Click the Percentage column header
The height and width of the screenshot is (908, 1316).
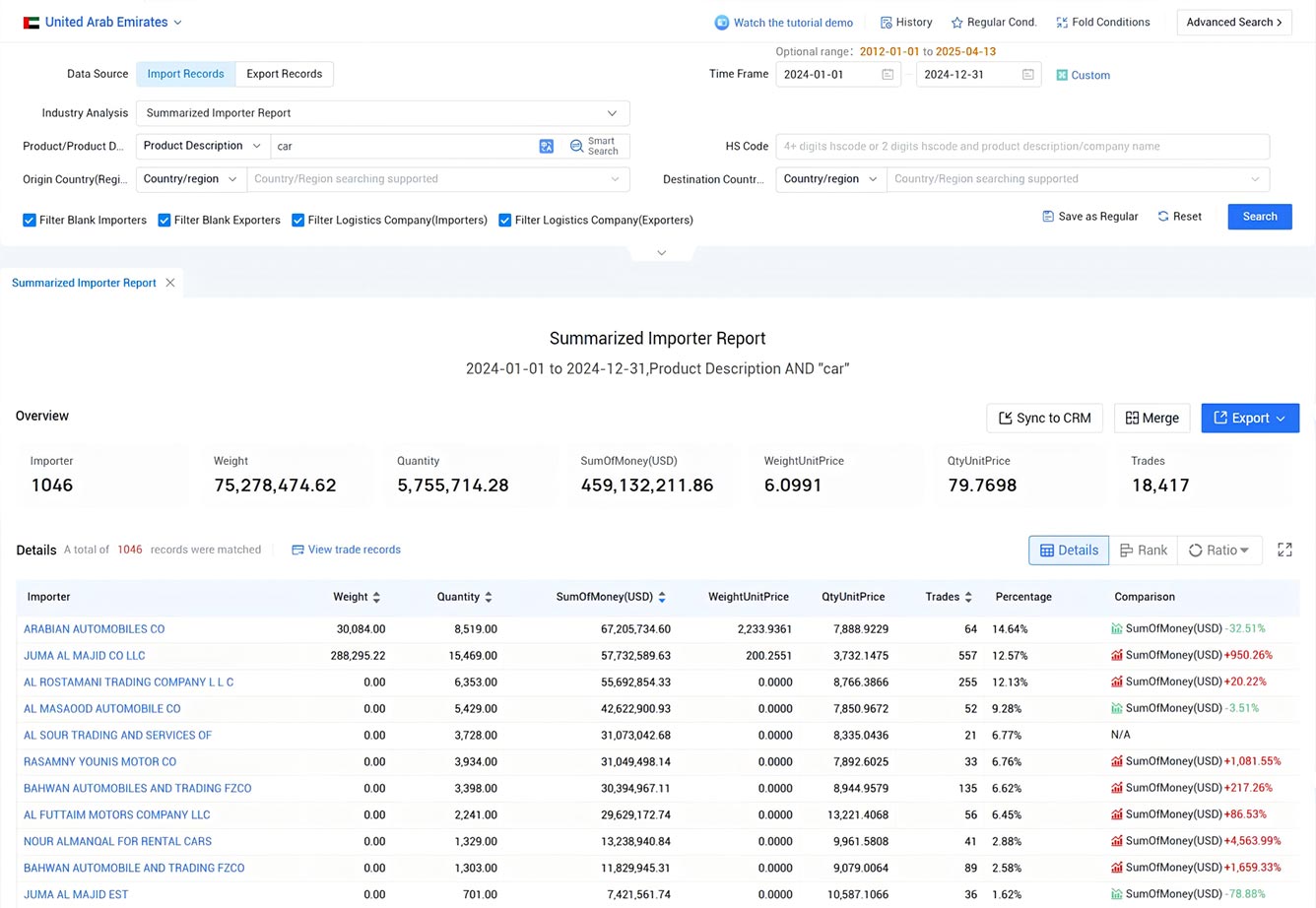[x=1023, y=597]
